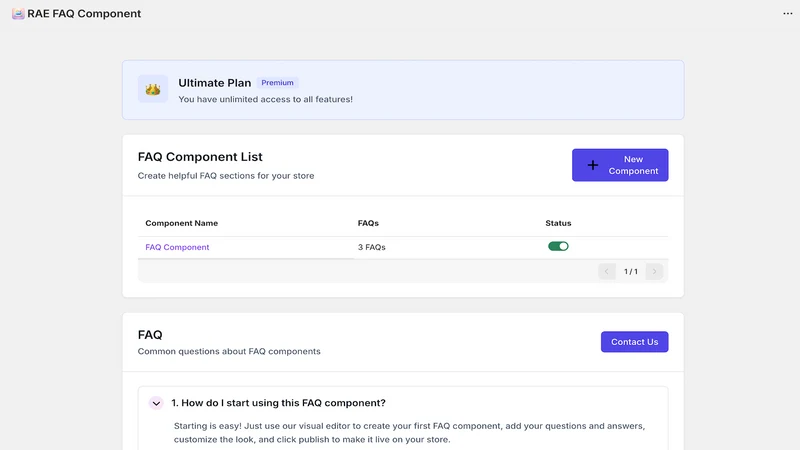Click the 'RAE FAQ Component' title text
This screenshot has width=800, height=450.
84,14
